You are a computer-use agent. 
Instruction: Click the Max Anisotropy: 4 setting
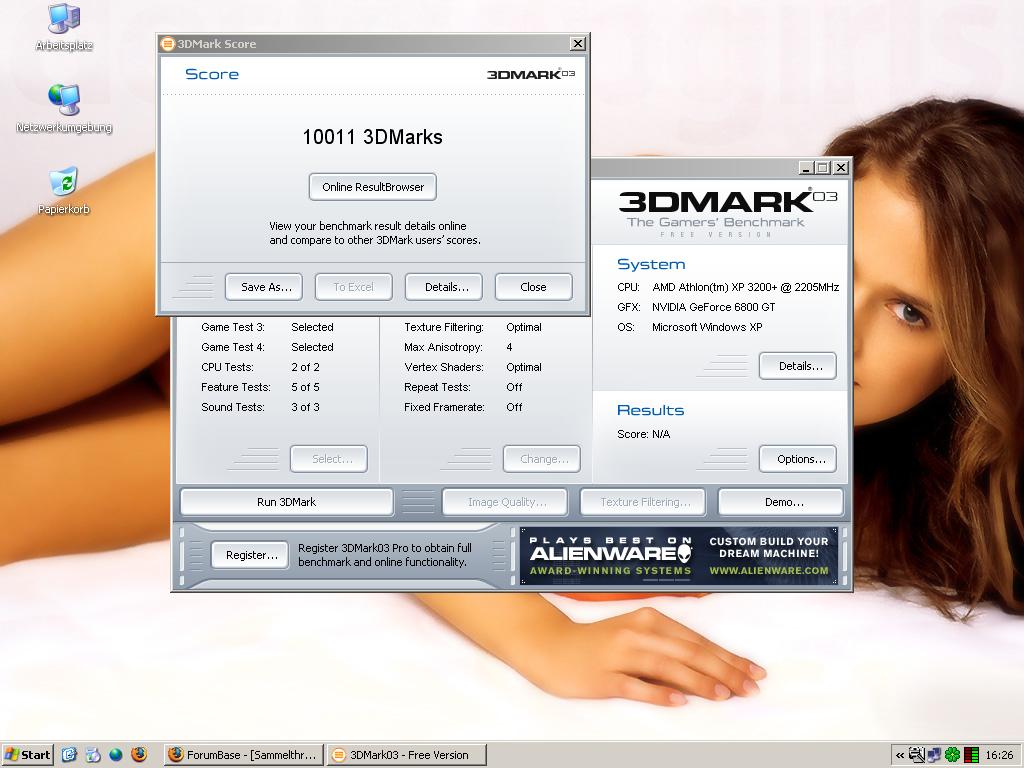coord(458,347)
